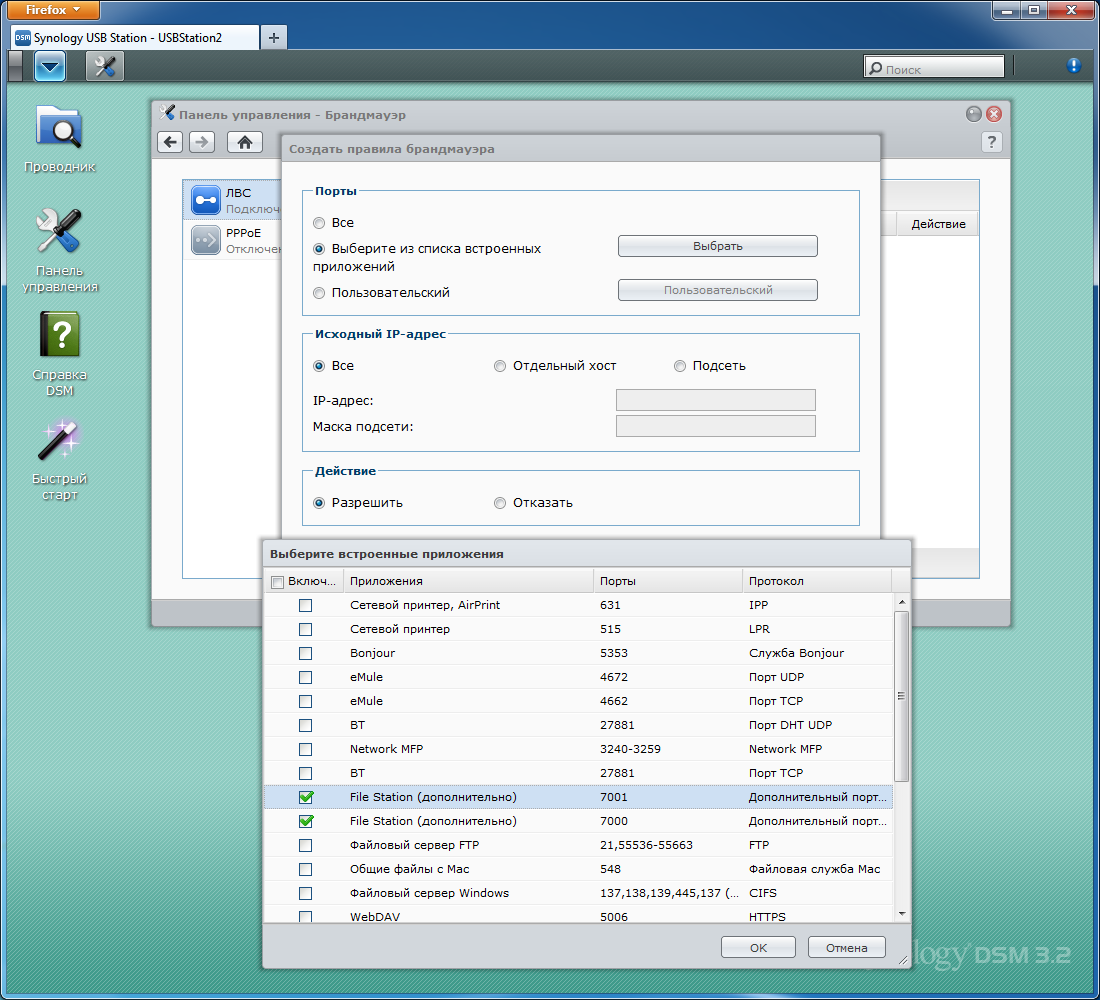The width and height of the screenshot is (1100, 1000).
Task: Open the Быстрый старт wizard icon
Action: pos(60,460)
